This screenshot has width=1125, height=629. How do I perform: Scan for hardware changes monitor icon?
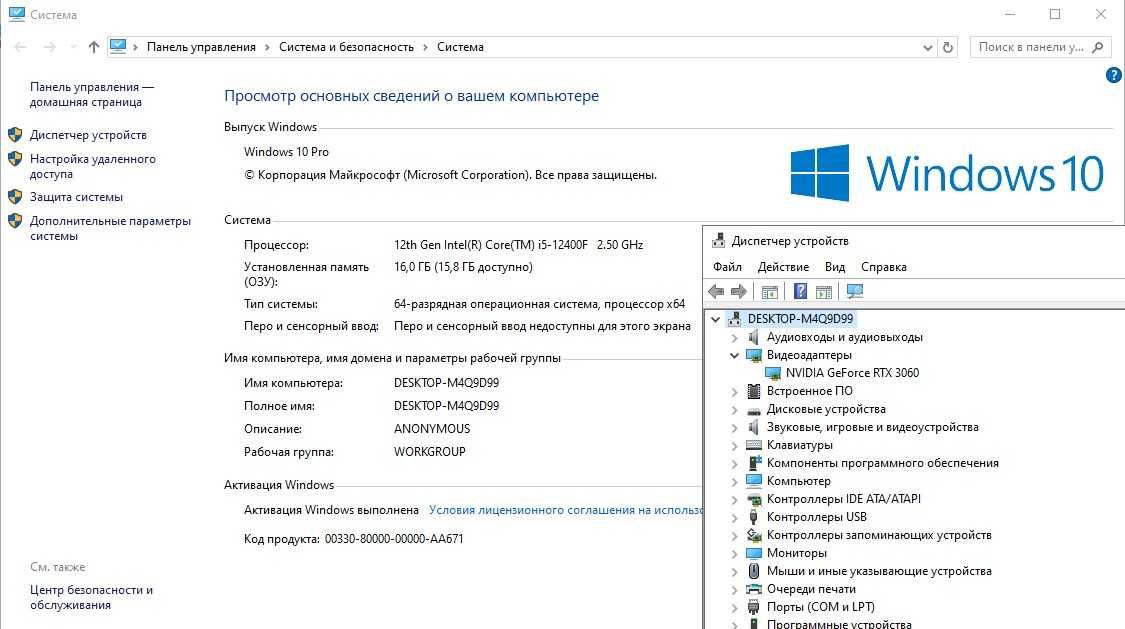pyautogui.click(x=855, y=291)
